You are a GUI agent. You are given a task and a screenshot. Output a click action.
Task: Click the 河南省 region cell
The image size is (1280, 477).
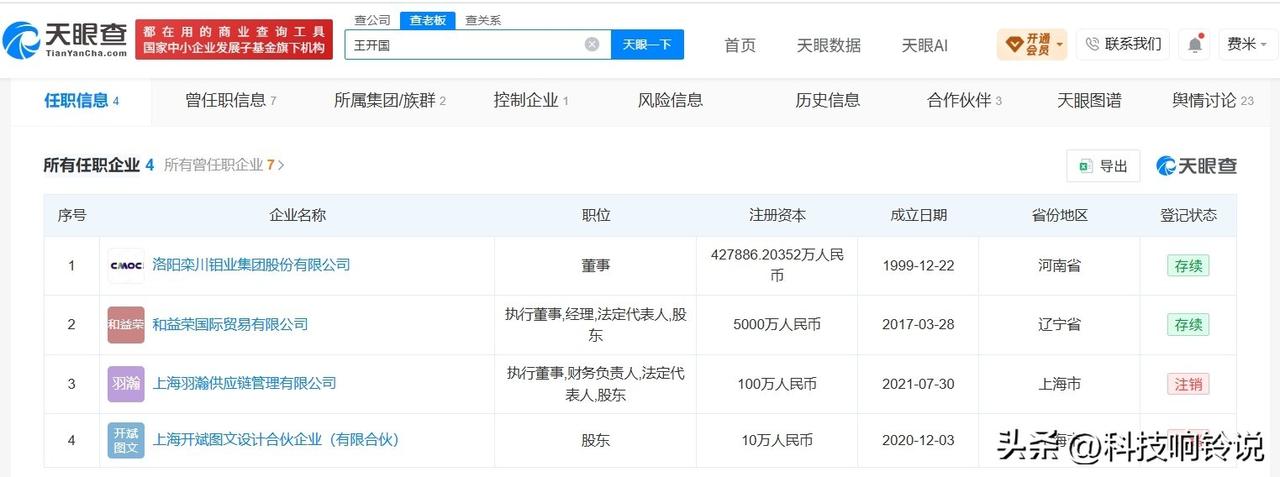[1060, 266]
